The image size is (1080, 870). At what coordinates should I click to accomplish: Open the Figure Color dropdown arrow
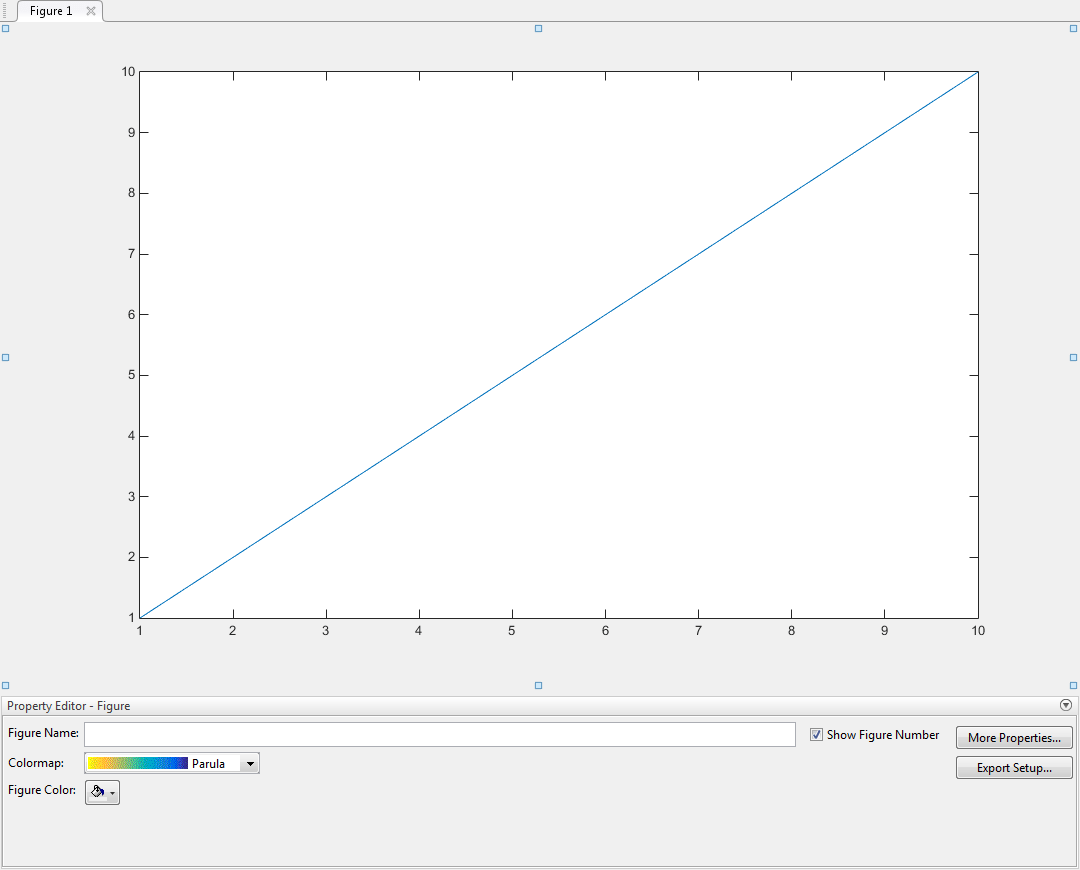click(x=111, y=792)
